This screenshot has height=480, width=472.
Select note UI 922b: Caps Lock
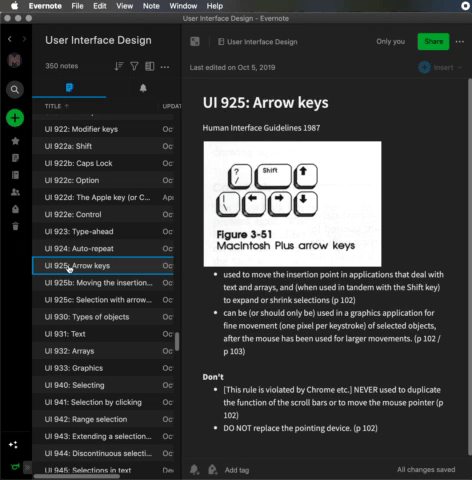[x=103, y=163]
